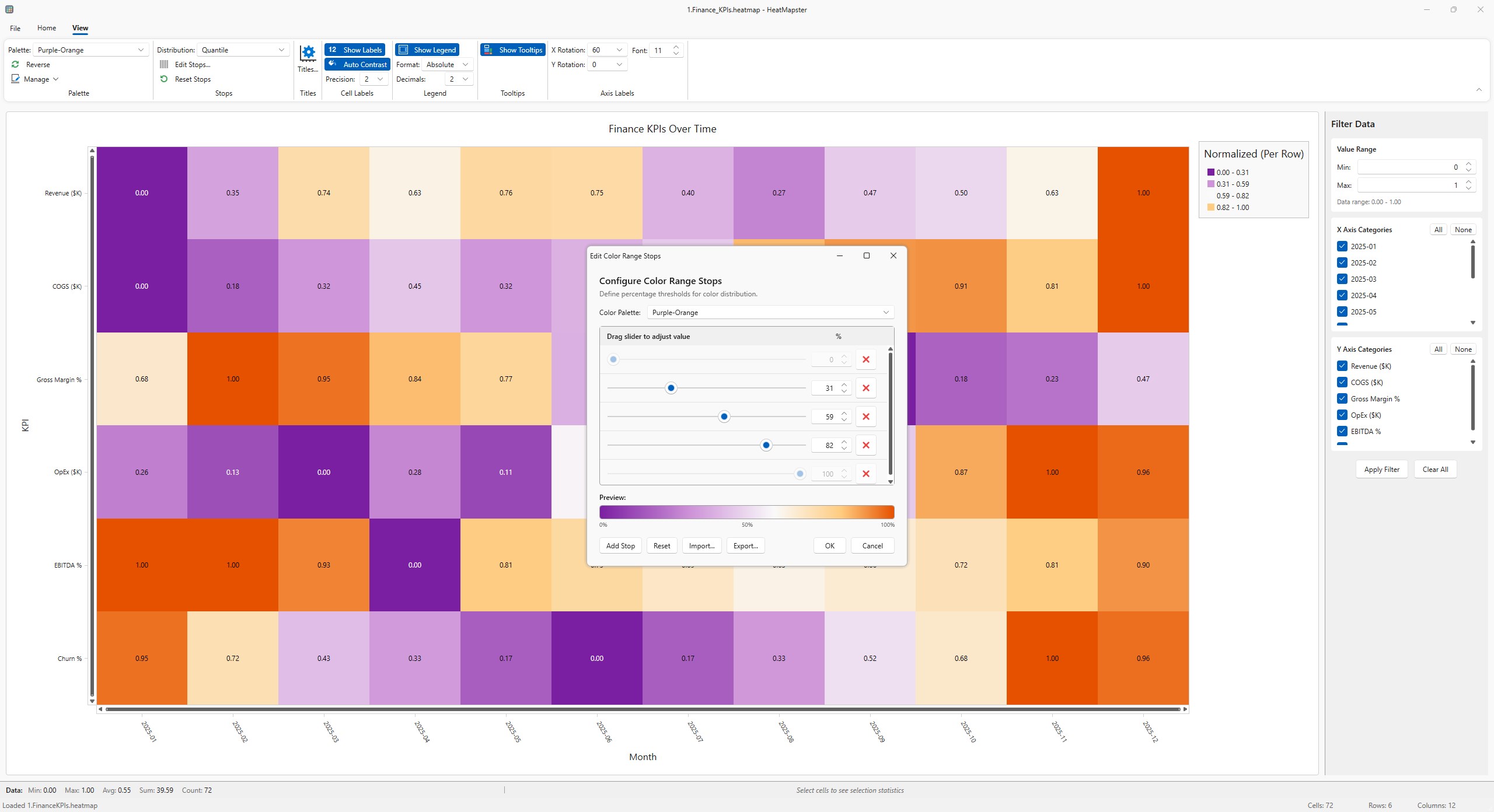
Task: Open the File menu
Action: (x=15, y=27)
